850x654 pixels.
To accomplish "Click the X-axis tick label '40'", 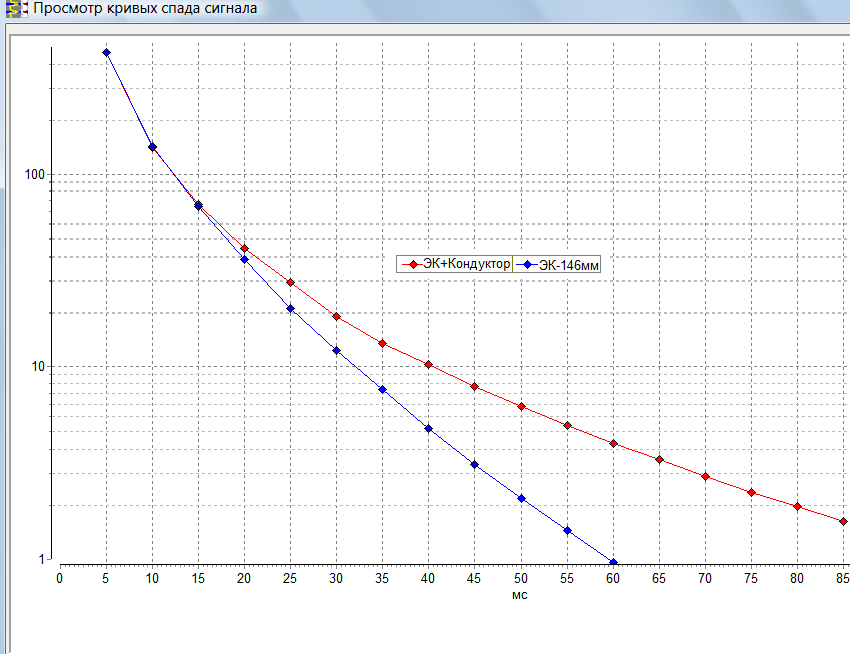I will tap(428, 579).
